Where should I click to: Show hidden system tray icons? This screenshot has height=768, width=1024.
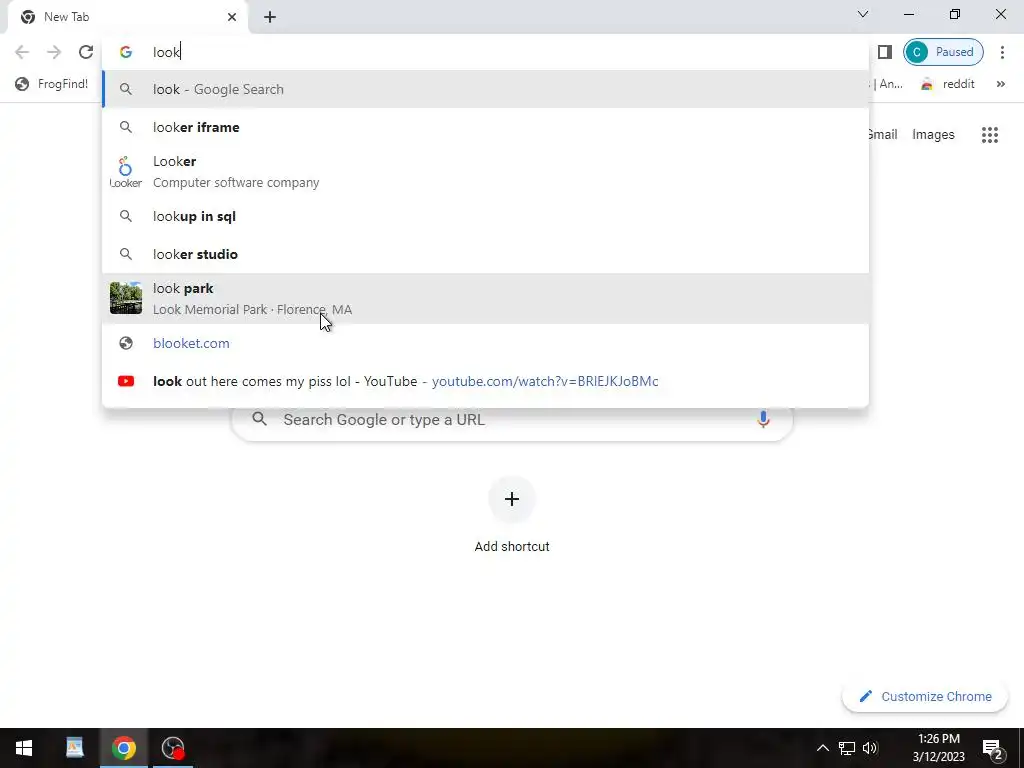coord(823,748)
